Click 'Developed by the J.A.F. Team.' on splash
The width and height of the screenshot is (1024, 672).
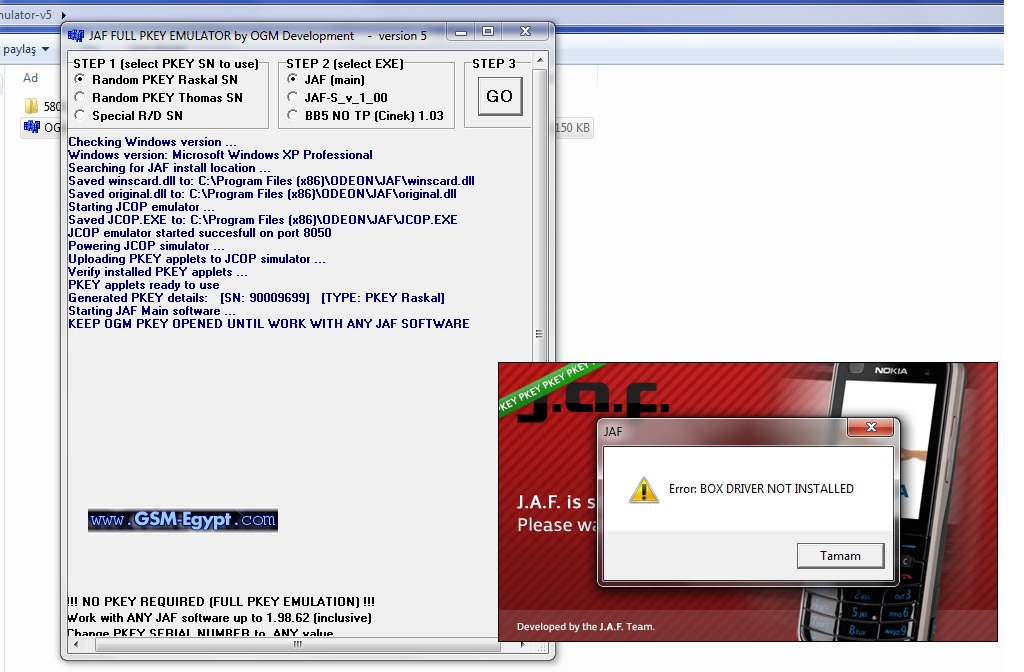tap(586, 627)
